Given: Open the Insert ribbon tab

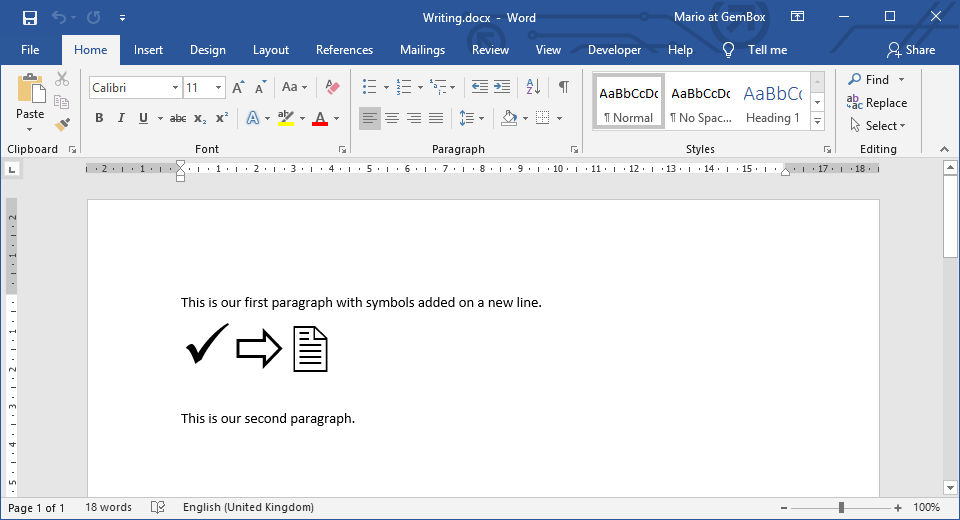Looking at the screenshot, I should [148, 50].
